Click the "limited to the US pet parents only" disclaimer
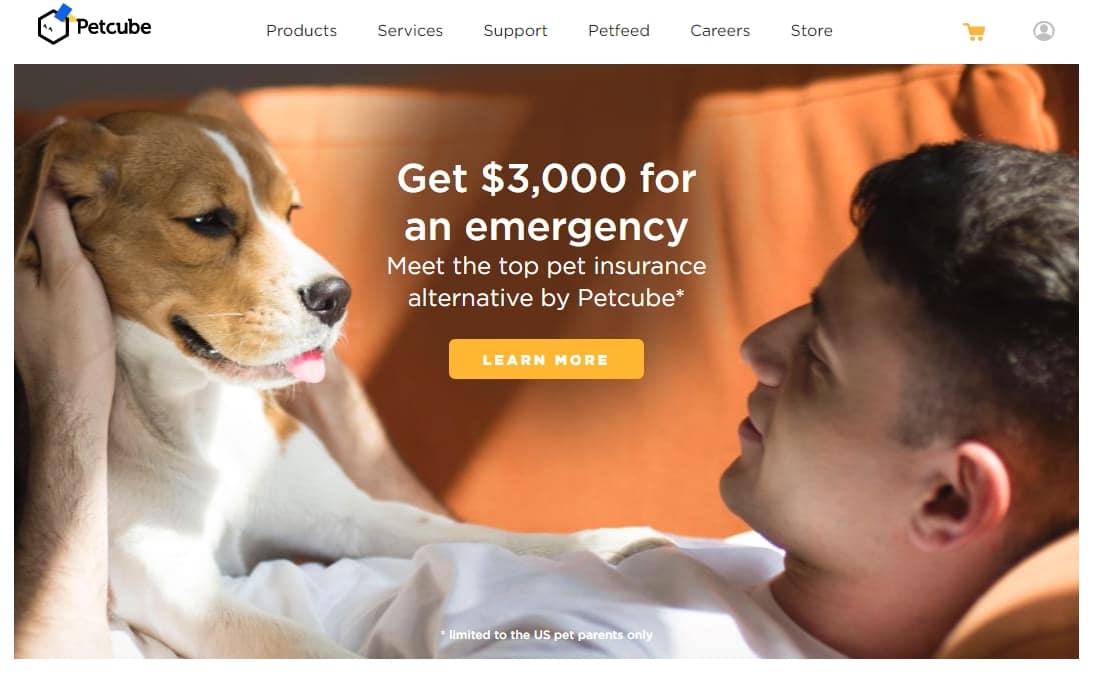Screen dimensions: 1095x675 [x=546, y=635]
